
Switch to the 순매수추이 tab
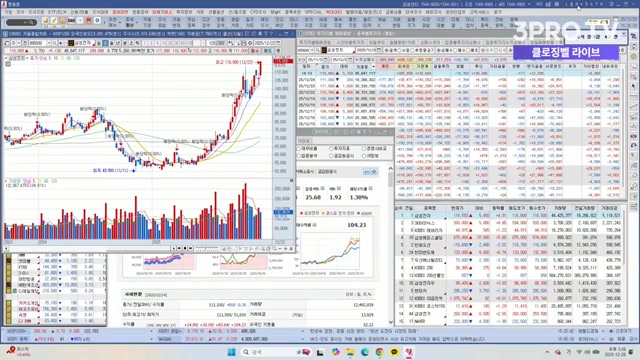click(x=430, y=42)
